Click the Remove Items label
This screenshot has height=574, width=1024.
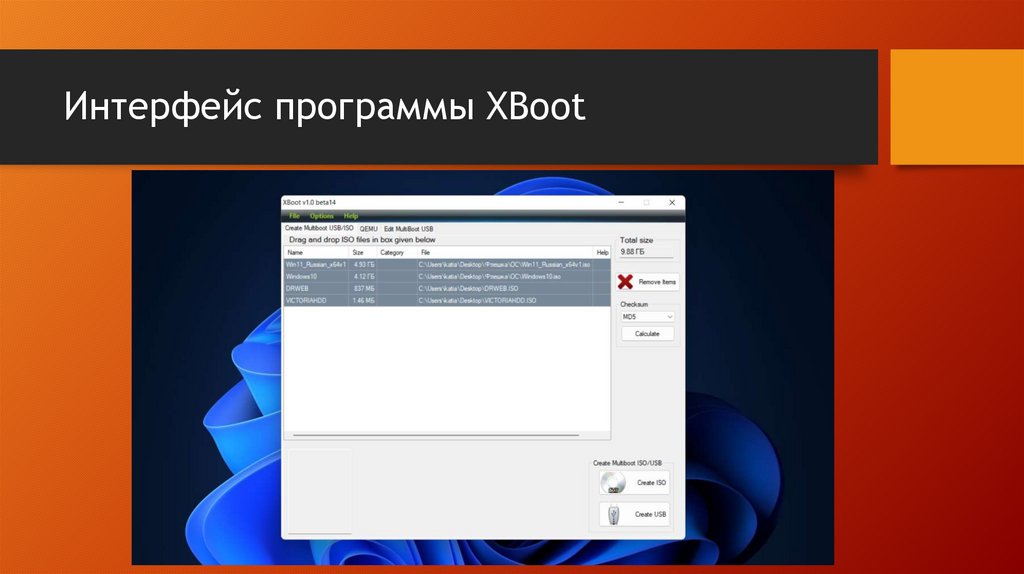(657, 282)
